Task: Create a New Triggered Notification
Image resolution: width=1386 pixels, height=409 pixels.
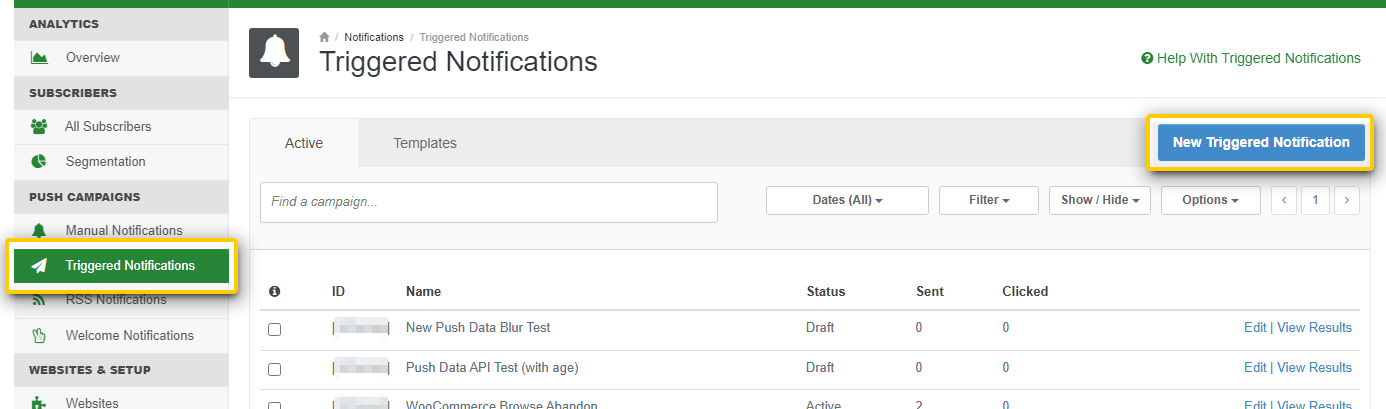Action: 1260,142
